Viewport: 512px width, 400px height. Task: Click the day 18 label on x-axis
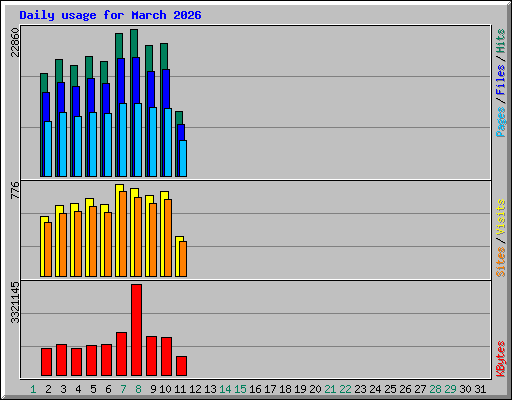(x=285, y=389)
